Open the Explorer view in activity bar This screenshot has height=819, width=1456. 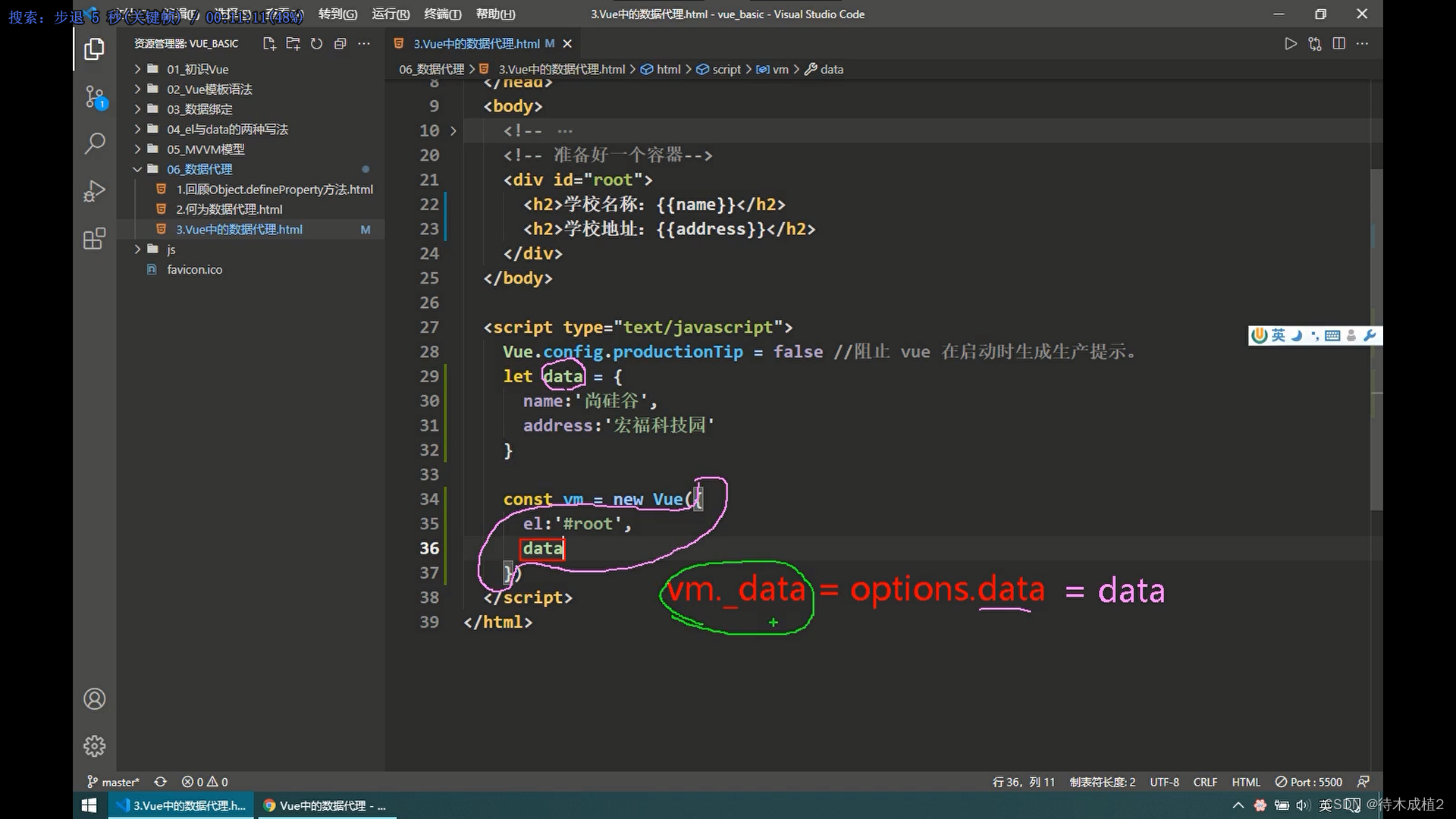(94, 49)
